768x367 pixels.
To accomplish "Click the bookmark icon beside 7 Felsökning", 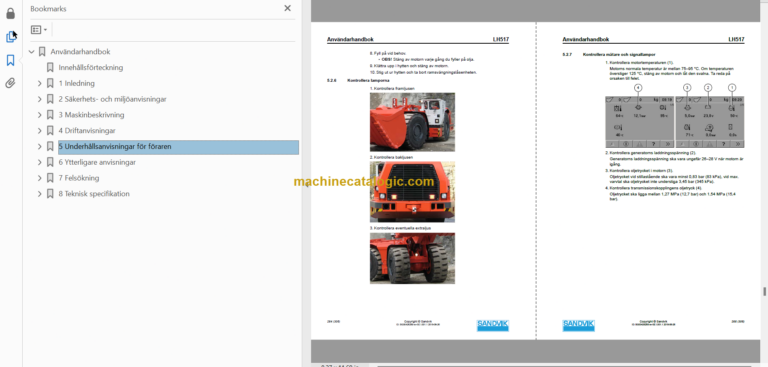I will click(x=50, y=178).
